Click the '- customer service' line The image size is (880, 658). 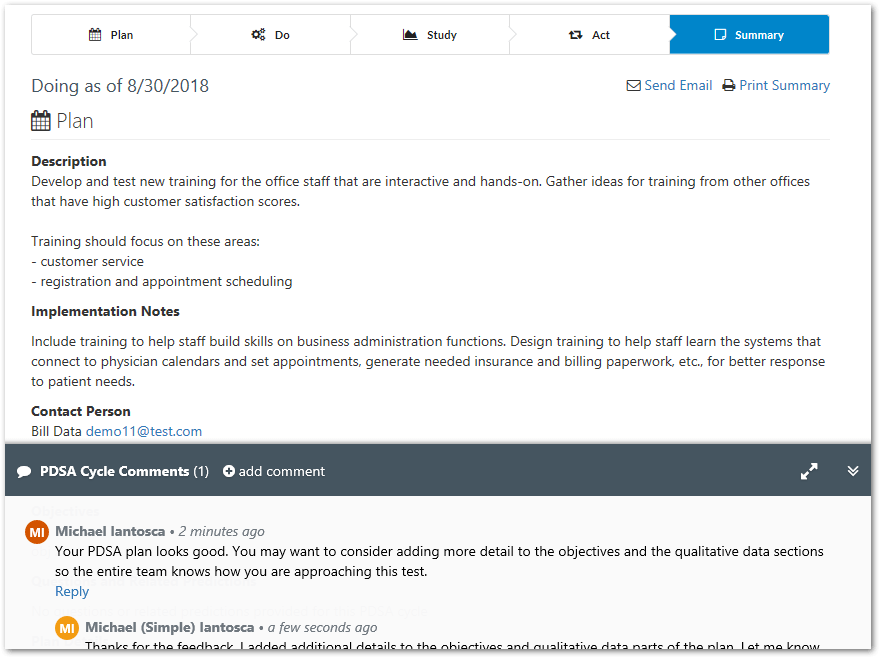(x=88, y=262)
